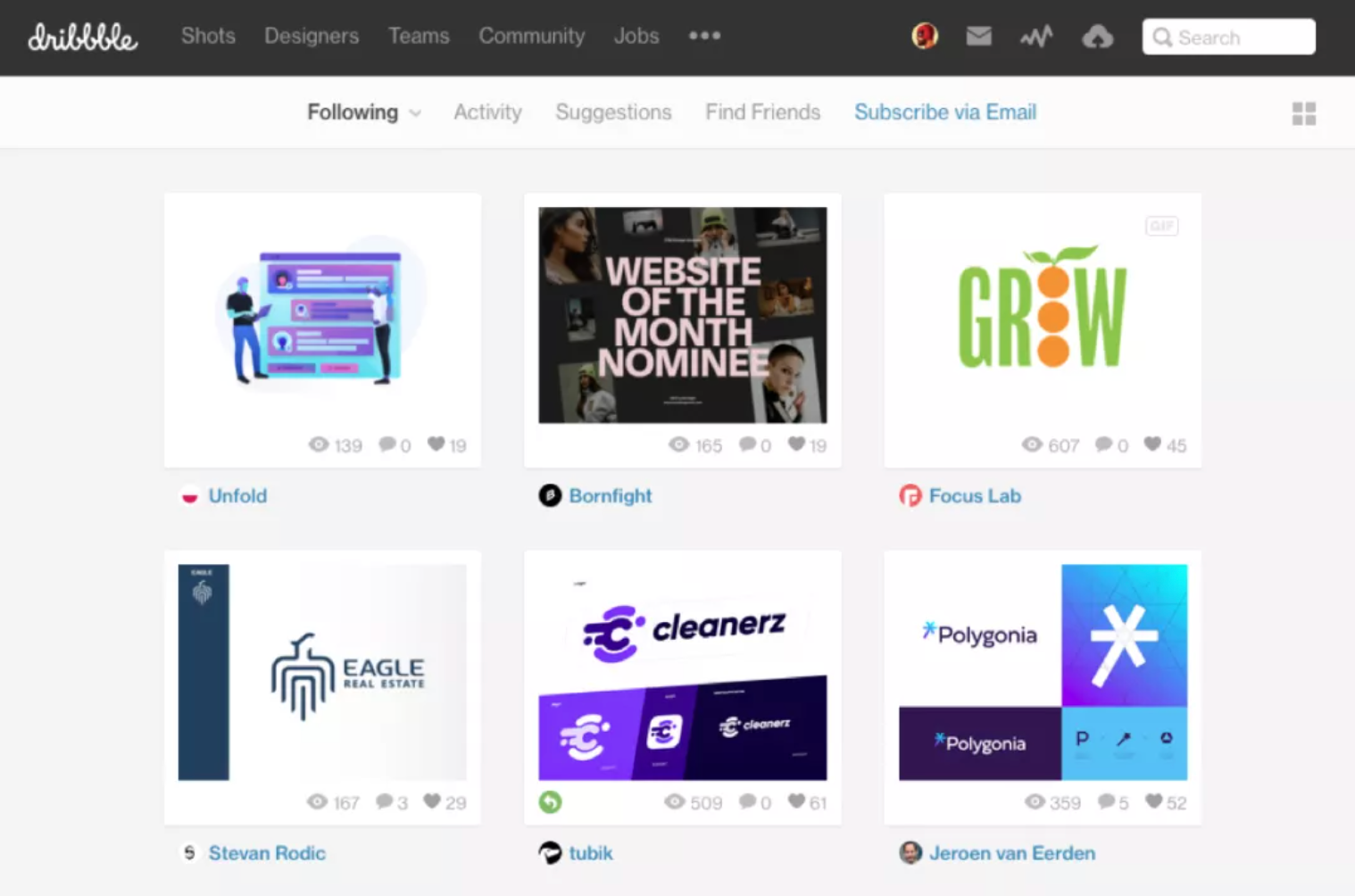Image resolution: width=1355 pixels, height=896 pixels.
Task: Click the search magnifier icon
Action: pyautogui.click(x=1162, y=37)
